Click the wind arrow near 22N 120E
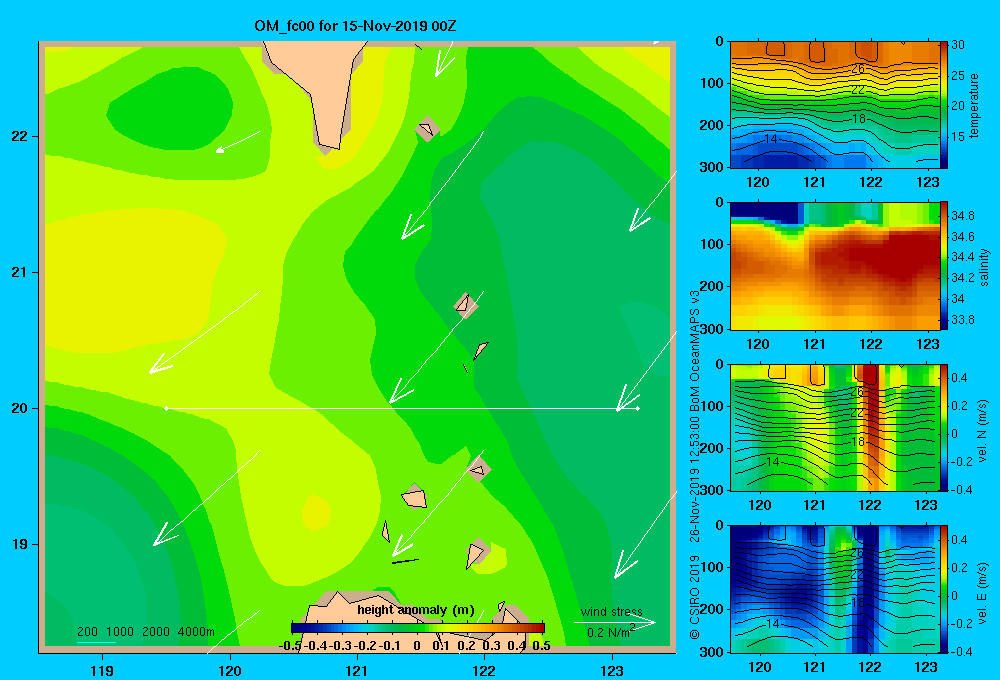The width and height of the screenshot is (1000, 680). point(237,142)
